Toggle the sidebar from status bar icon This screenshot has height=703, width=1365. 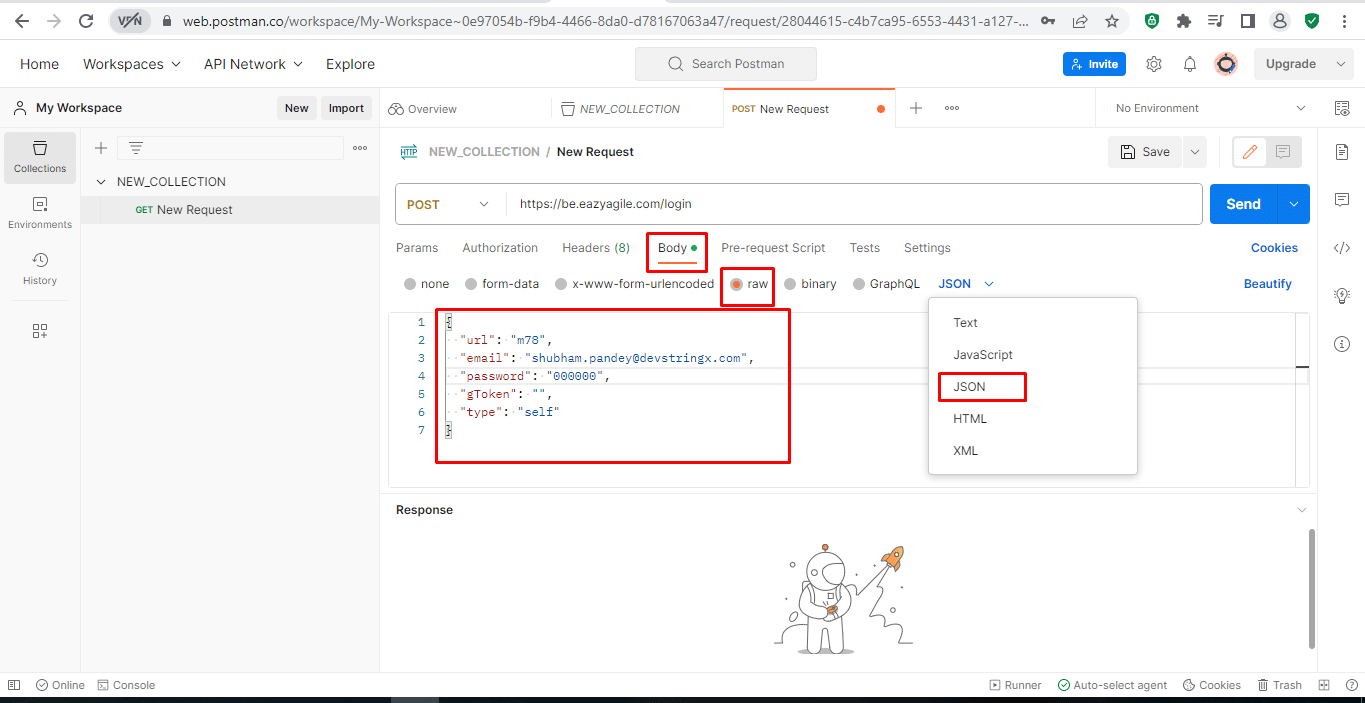coord(16,685)
